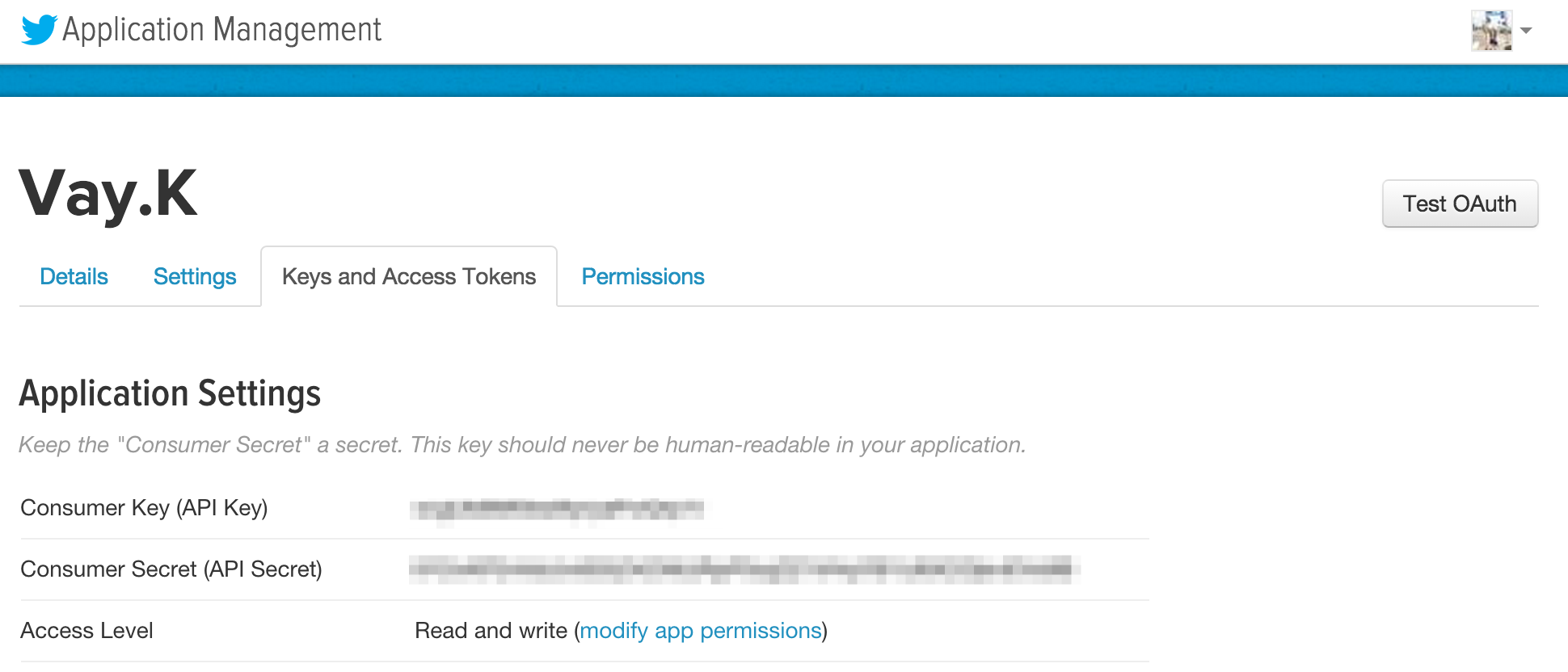The image size is (1568, 672).
Task: Click the italic Consumer Secret warning note
Action: click(522, 445)
